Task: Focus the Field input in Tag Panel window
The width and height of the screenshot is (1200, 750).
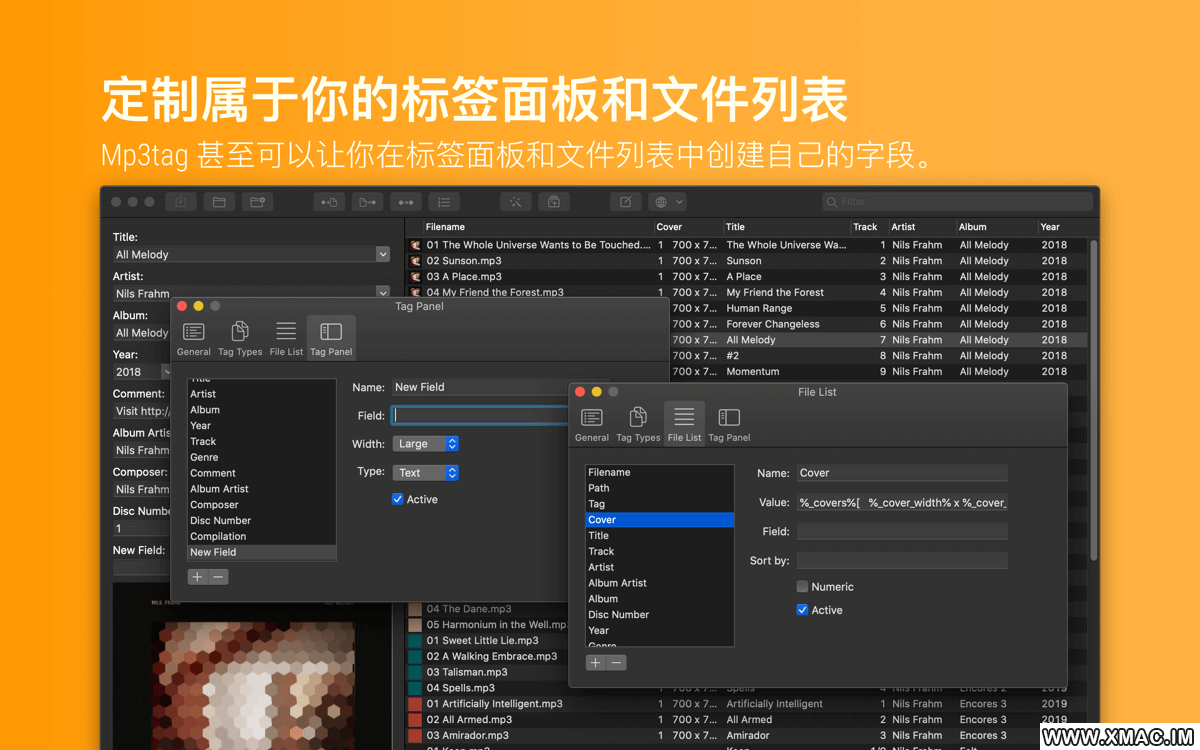Action: [x=480, y=415]
